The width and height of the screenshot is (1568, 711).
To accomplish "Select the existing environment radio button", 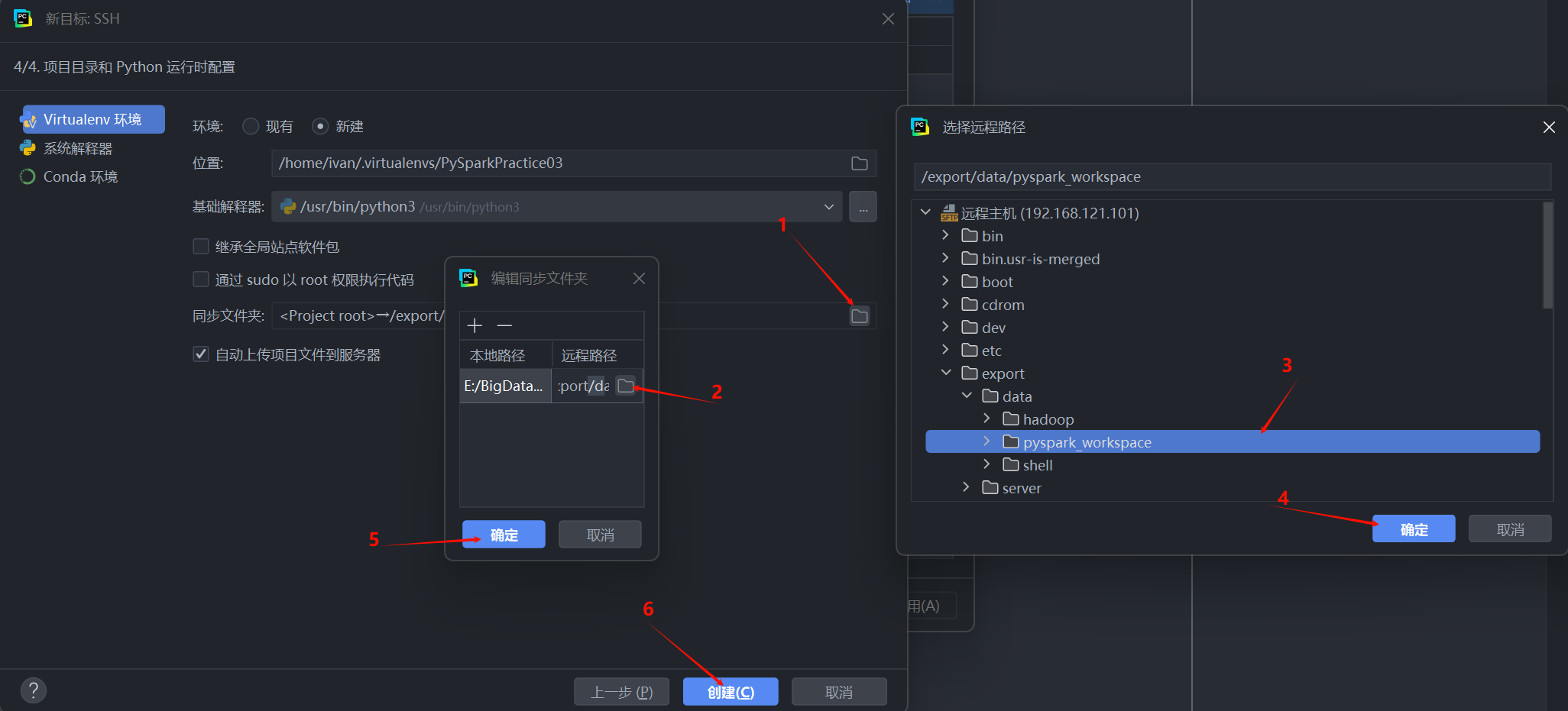I will [x=251, y=126].
